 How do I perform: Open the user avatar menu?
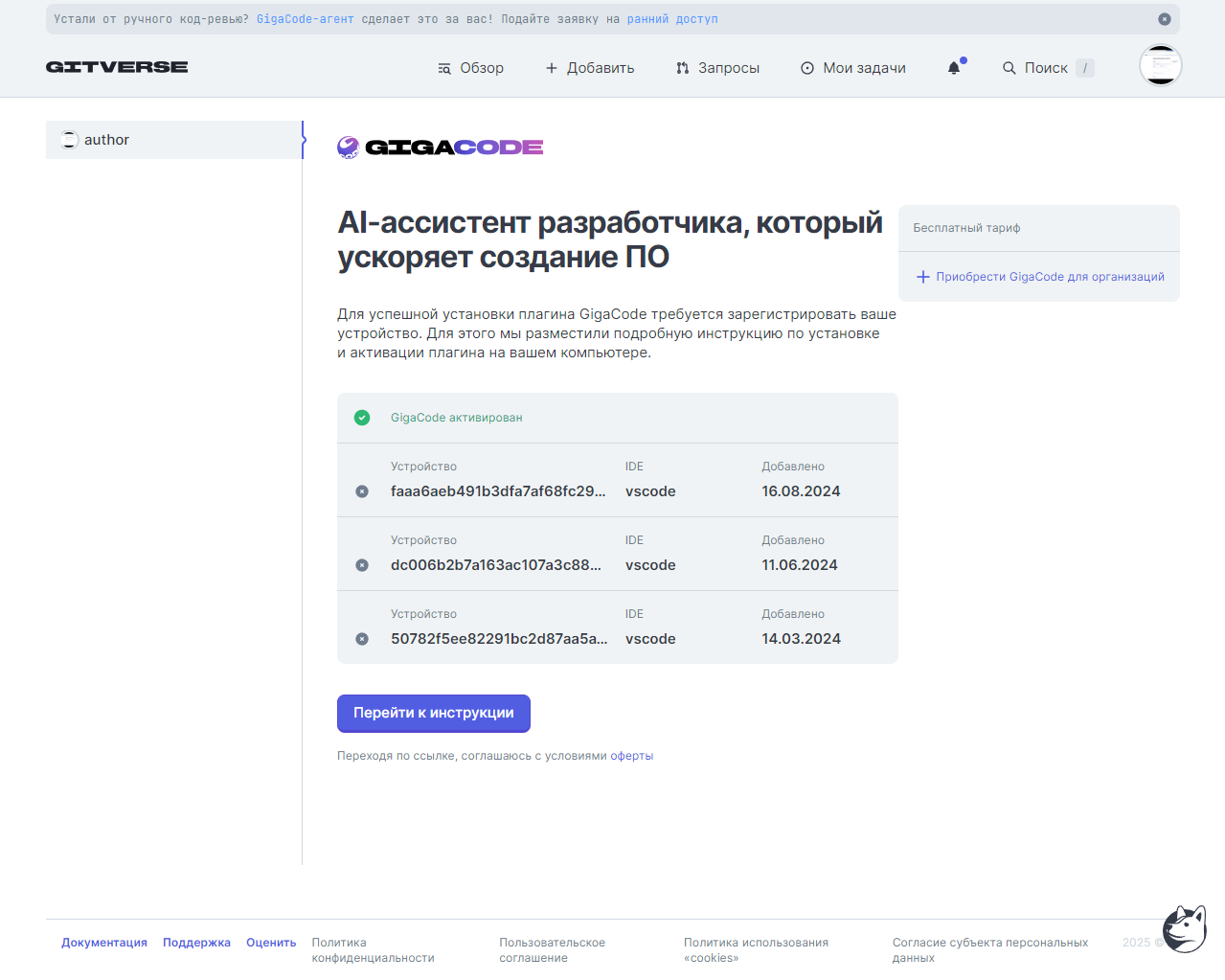click(x=1161, y=66)
